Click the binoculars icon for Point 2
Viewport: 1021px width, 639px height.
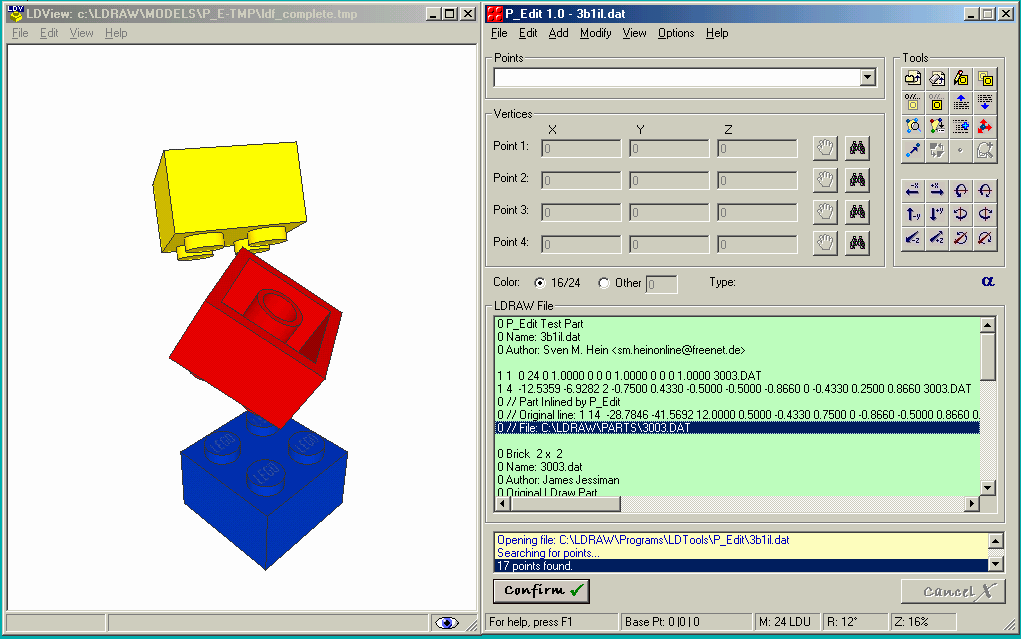[x=857, y=180]
